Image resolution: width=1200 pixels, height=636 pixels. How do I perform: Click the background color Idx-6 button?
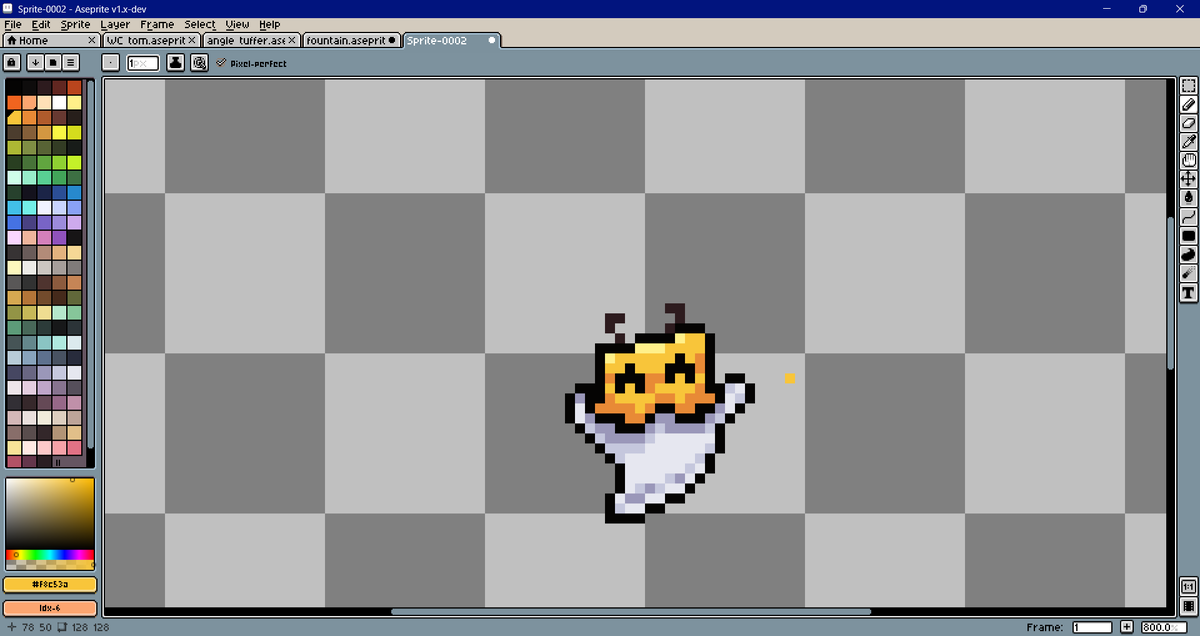pyautogui.click(x=50, y=608)
